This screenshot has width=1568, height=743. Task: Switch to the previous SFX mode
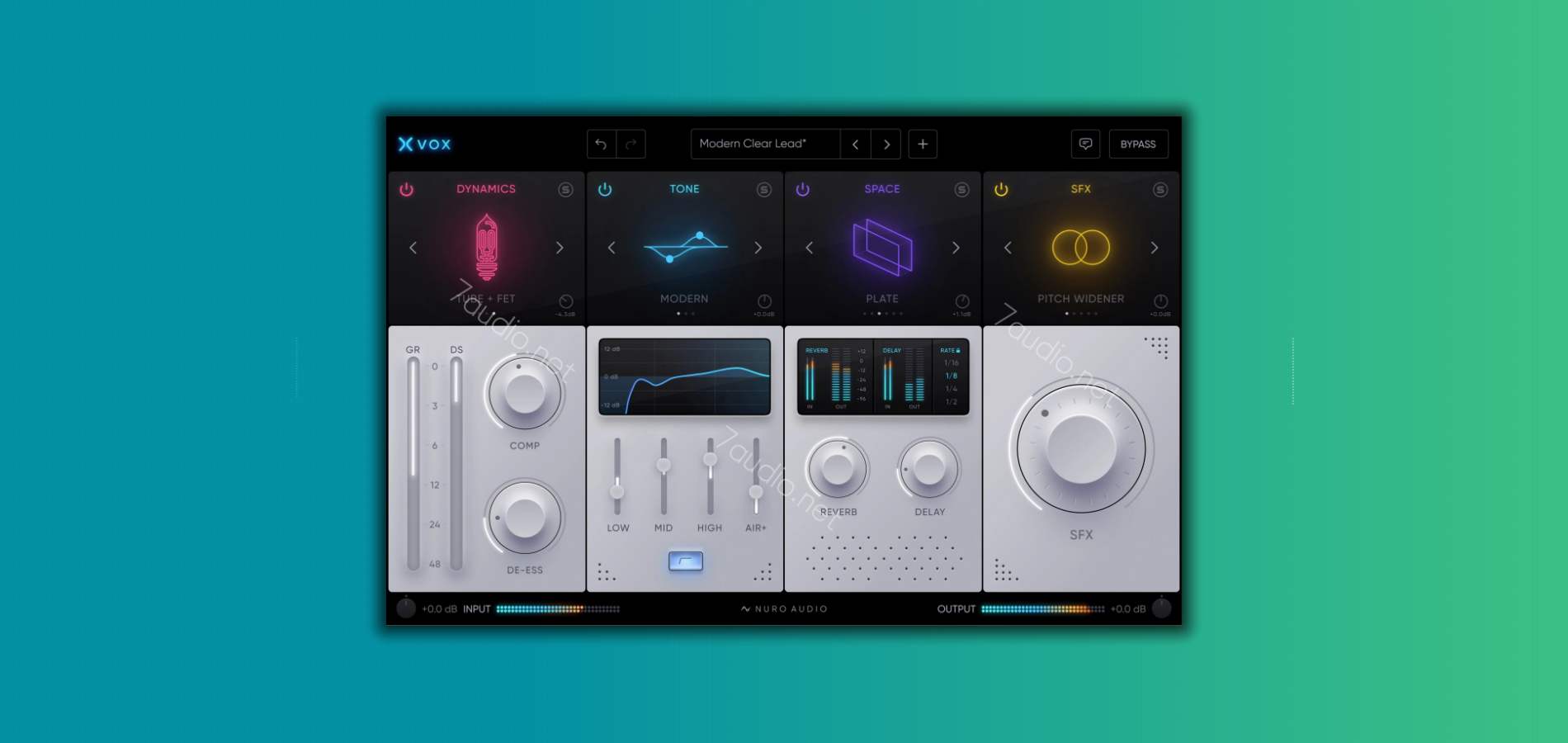click(x=1008, y=248)
